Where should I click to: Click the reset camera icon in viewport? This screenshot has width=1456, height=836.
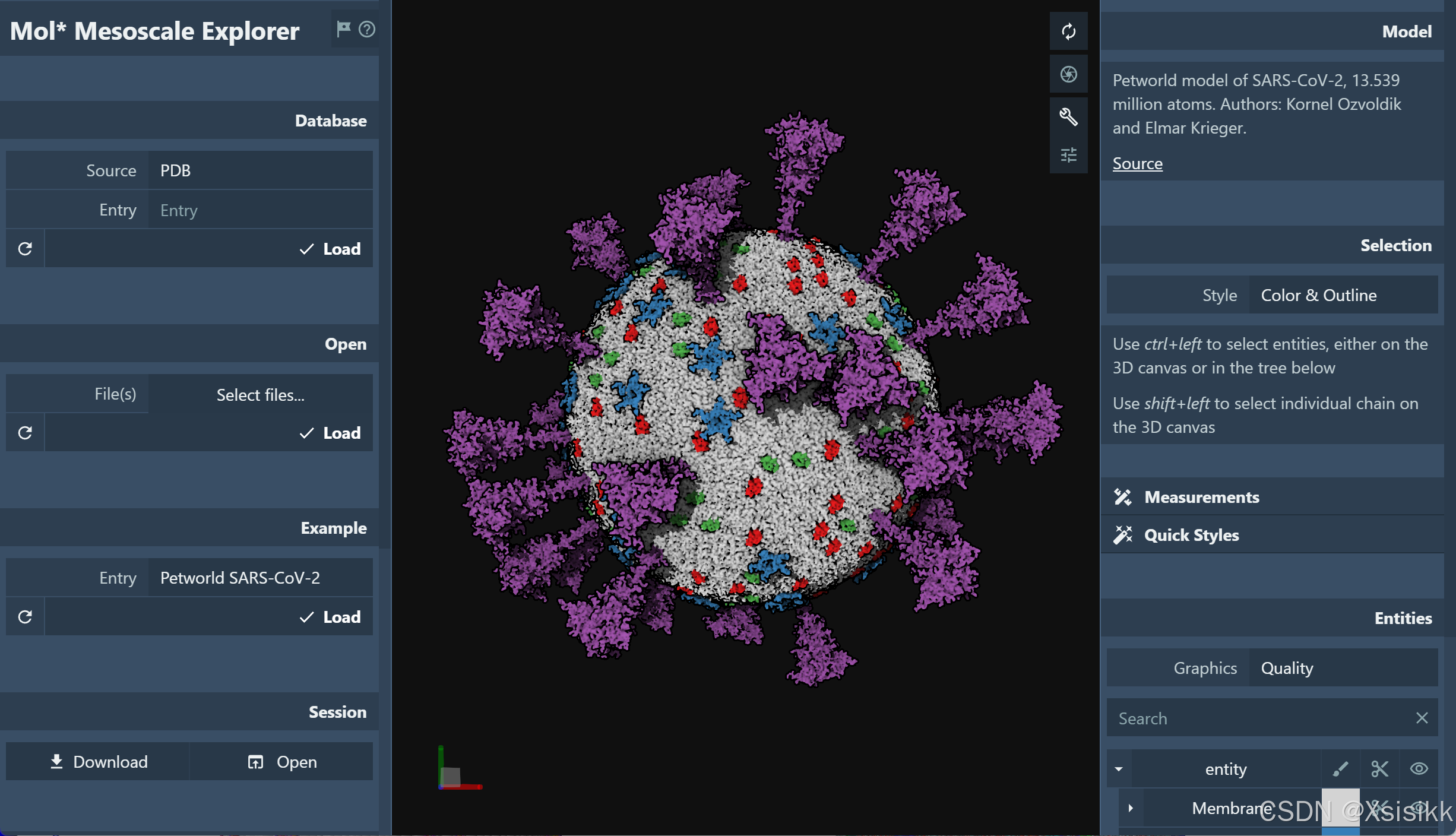[x=1068, y=31]
